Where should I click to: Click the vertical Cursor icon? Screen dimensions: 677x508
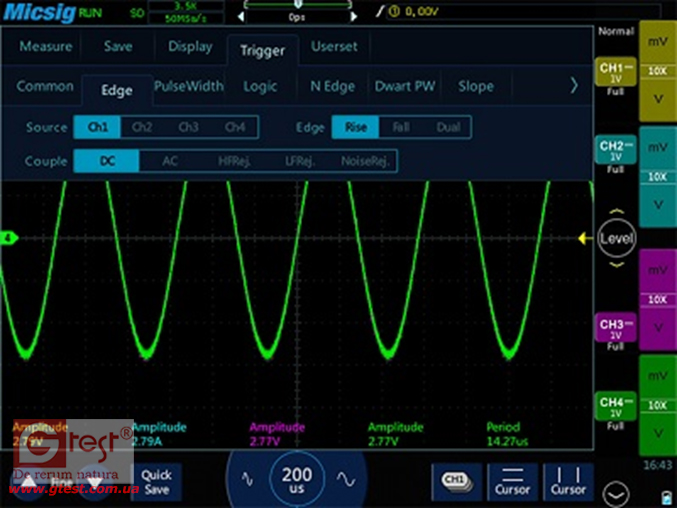tap(568, 481)
